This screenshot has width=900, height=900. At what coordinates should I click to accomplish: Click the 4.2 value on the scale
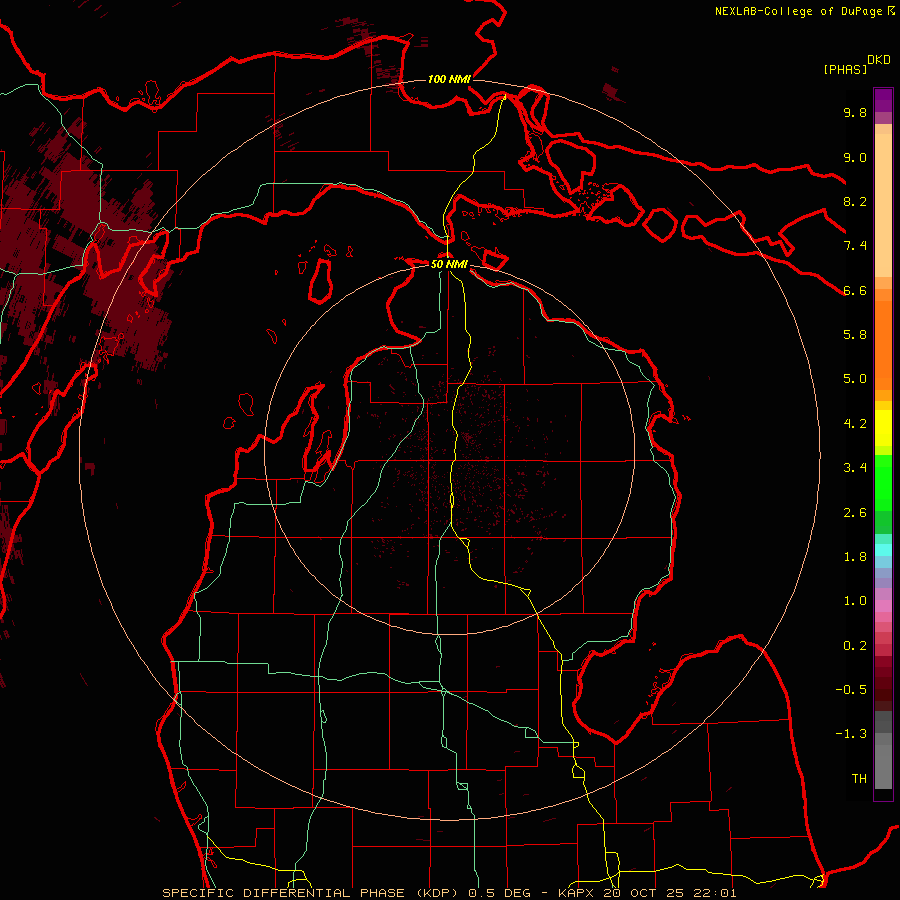[855, 424]
